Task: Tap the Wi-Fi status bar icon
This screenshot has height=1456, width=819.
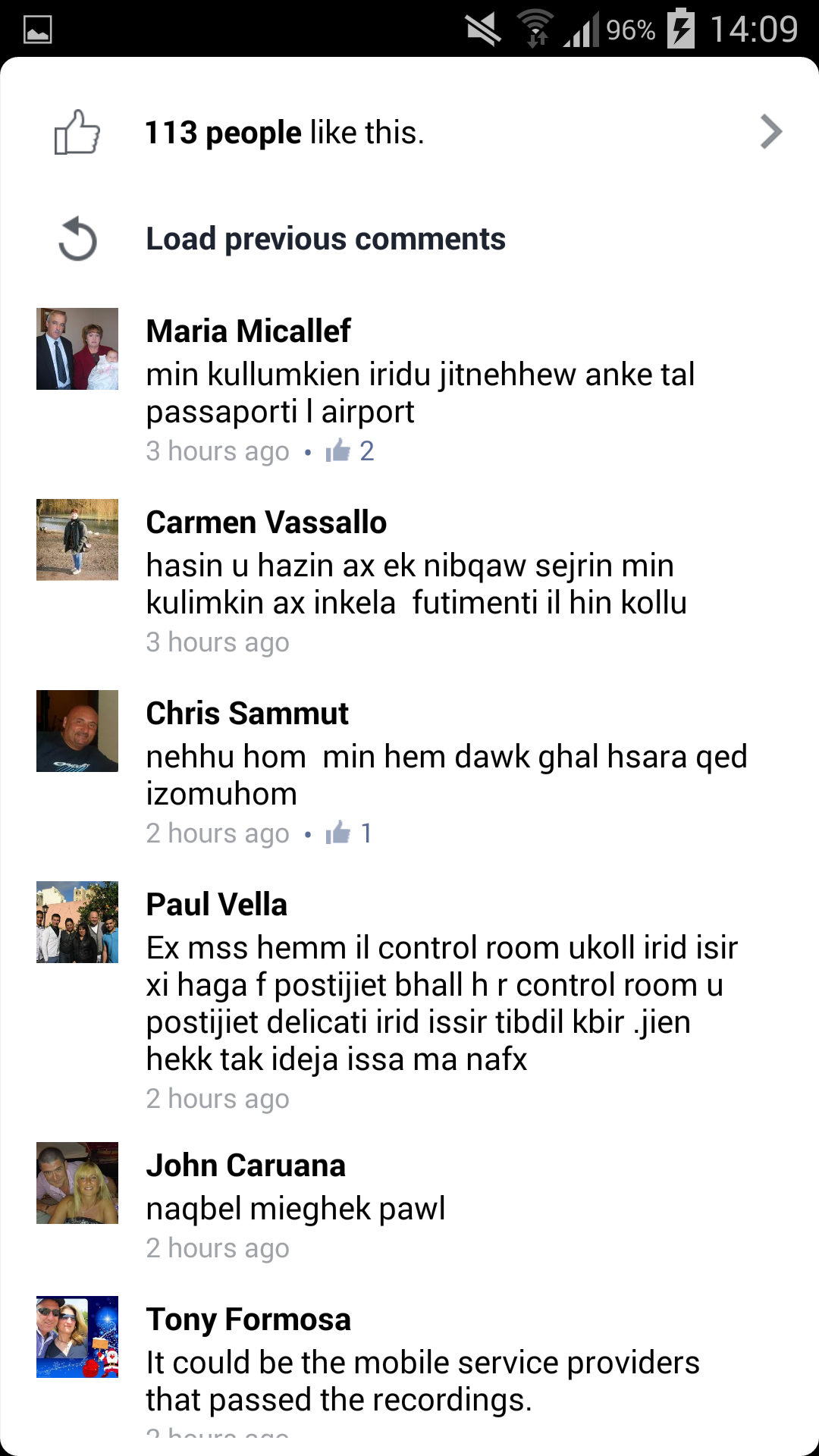Action: coord(535,29)
